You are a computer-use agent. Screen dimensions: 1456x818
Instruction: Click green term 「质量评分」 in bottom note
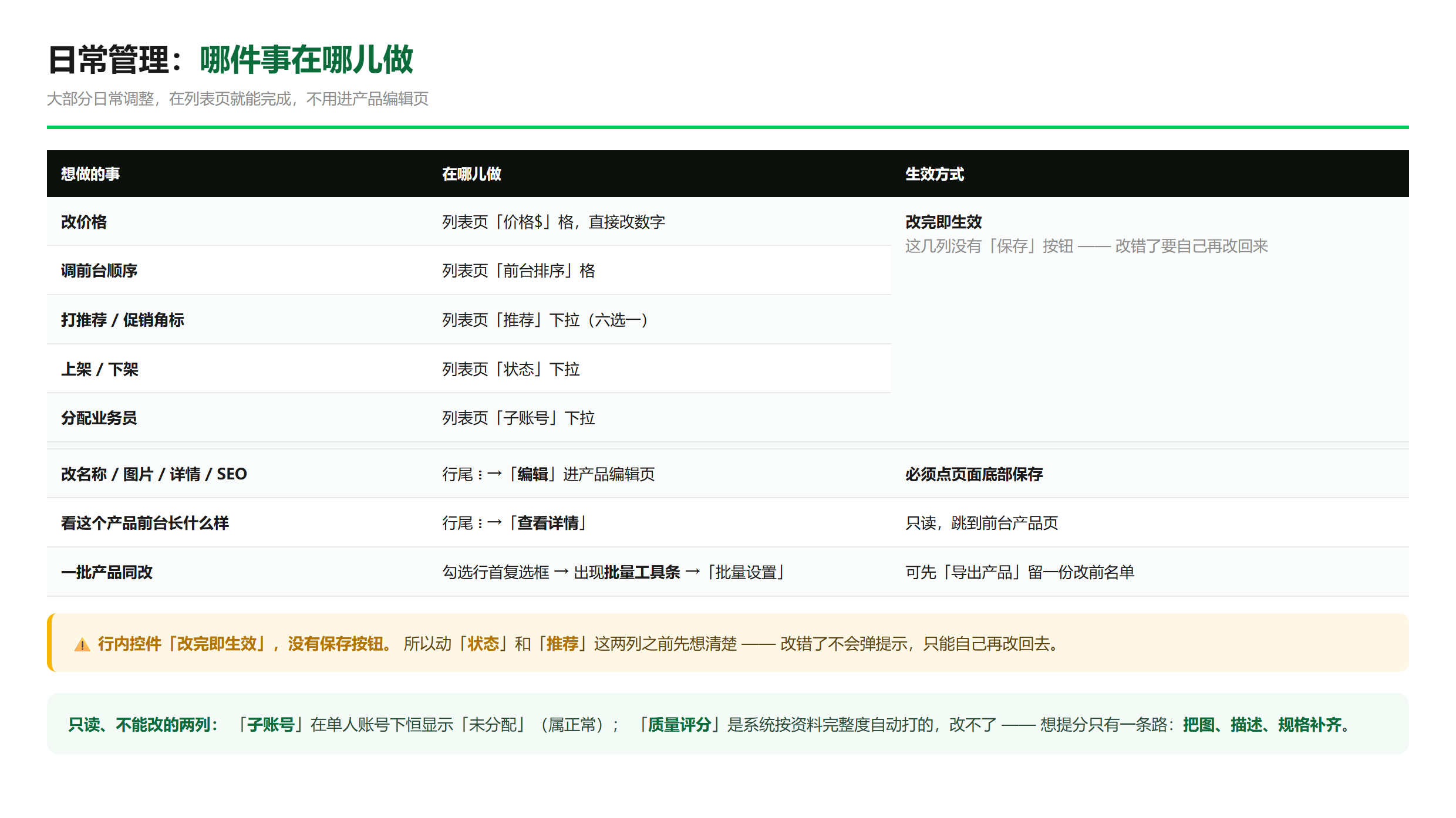[x=679, y=725]
